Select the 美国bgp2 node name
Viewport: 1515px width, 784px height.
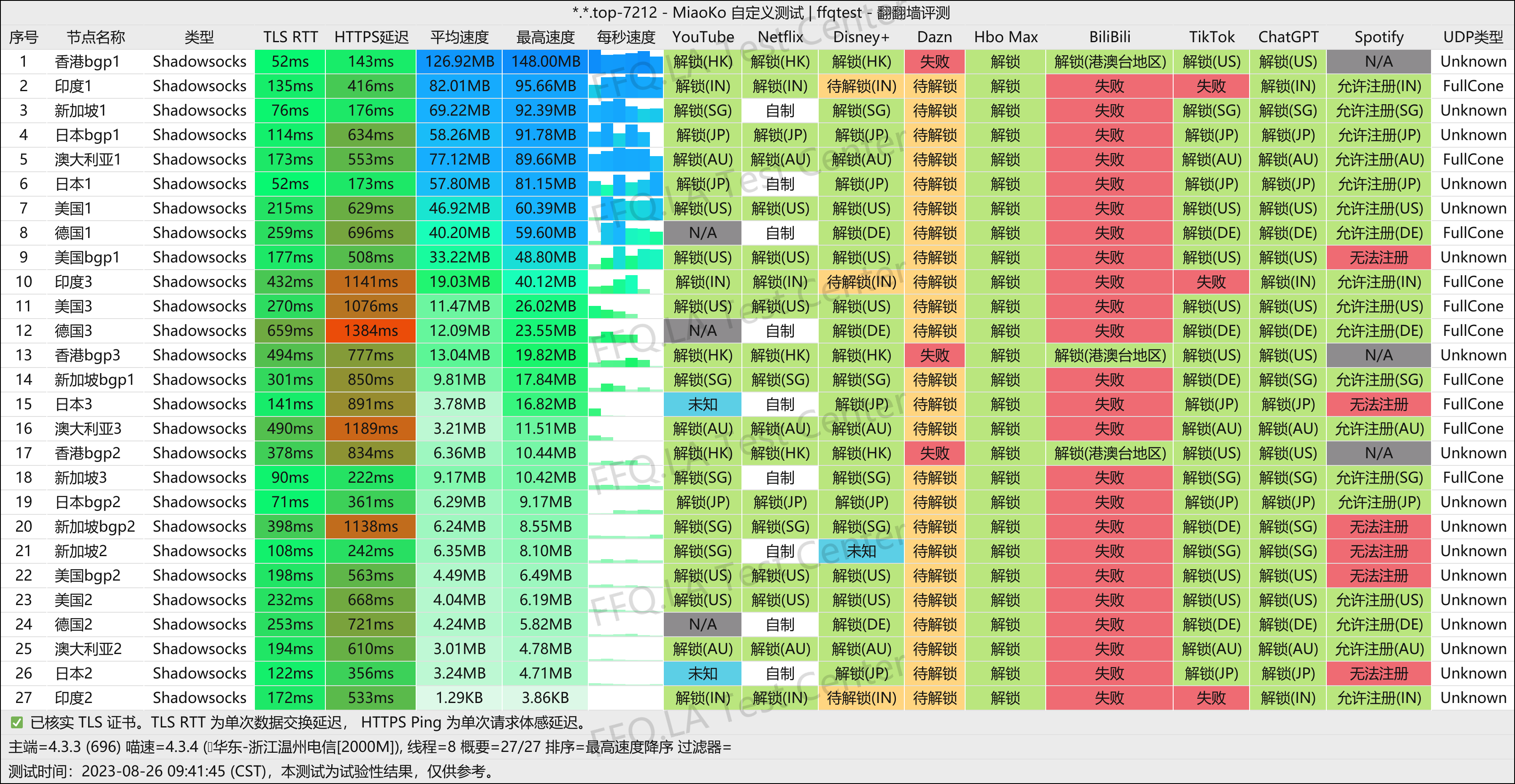click(87, 575)
